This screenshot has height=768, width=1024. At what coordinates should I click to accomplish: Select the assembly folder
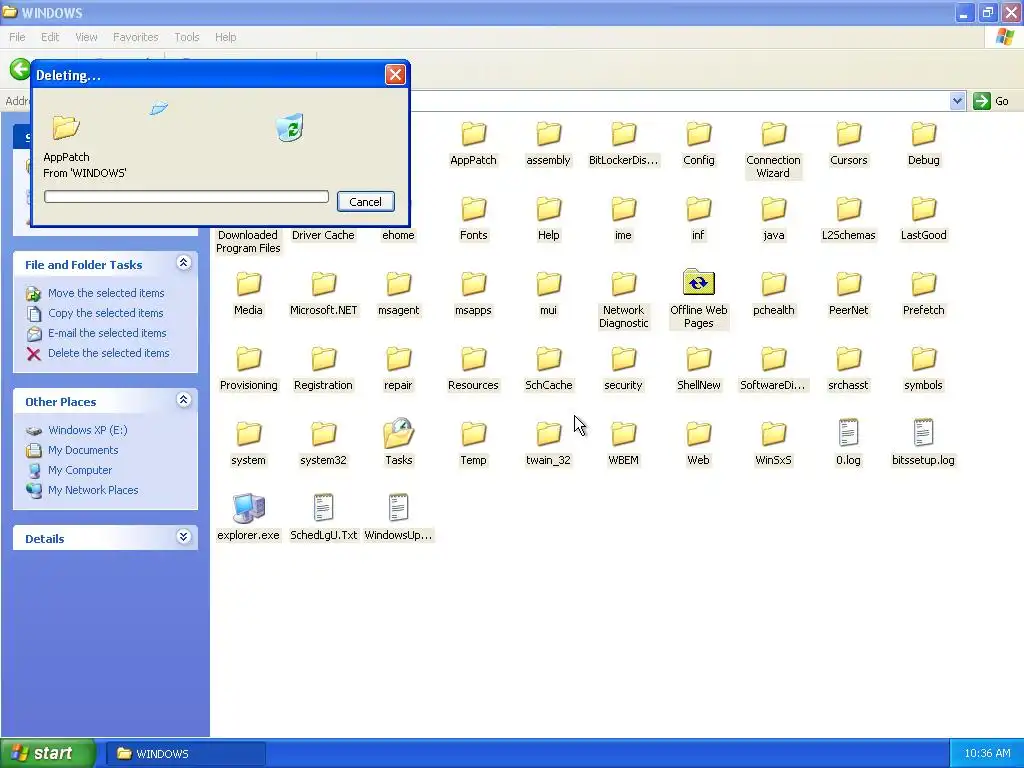(549, 144)
